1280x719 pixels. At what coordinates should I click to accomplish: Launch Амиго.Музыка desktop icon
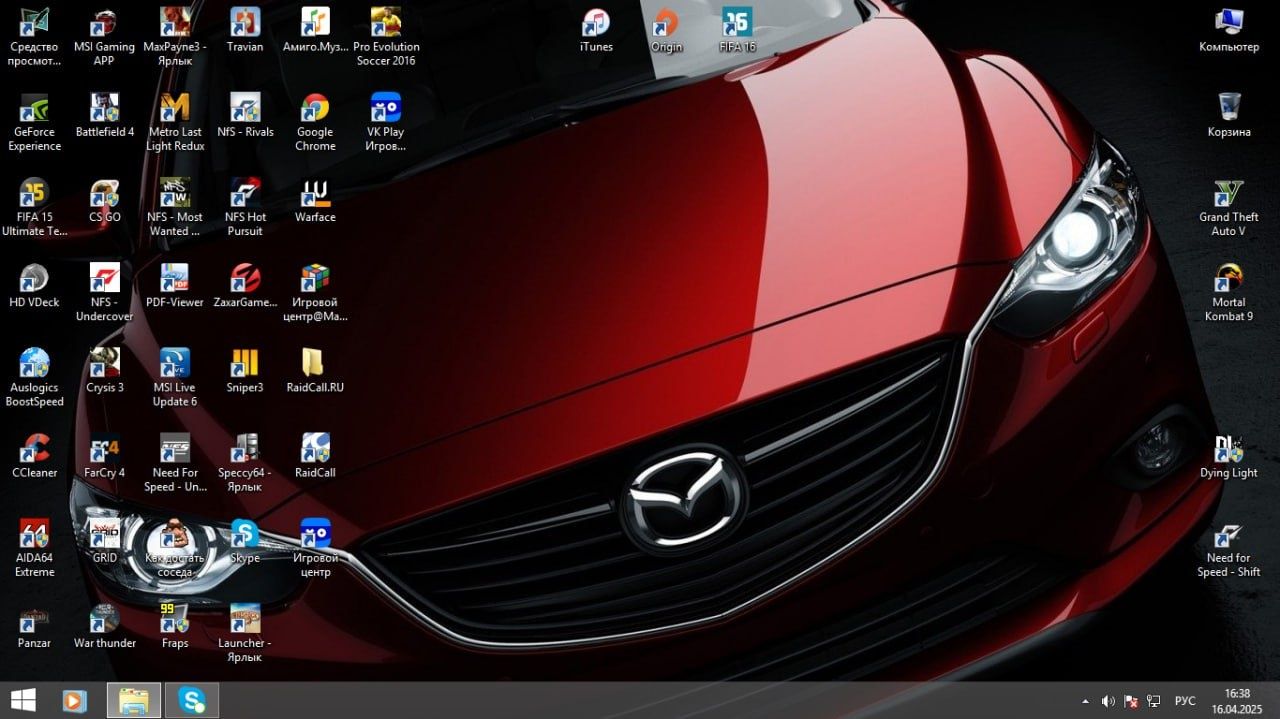click(315, 30)
